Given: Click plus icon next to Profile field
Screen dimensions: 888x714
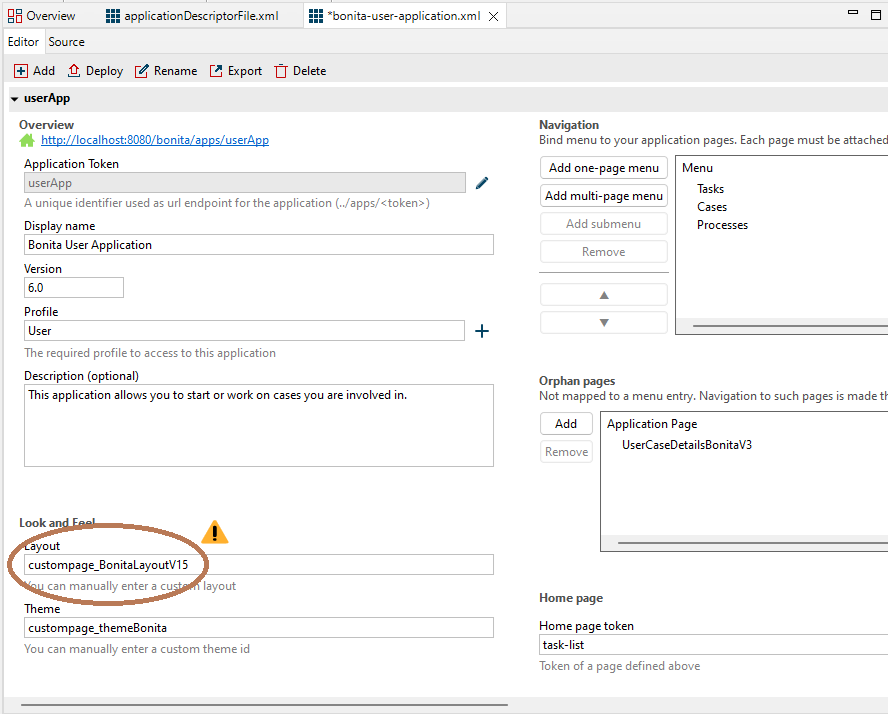Looking at the screenshot, I should point(481,331).
